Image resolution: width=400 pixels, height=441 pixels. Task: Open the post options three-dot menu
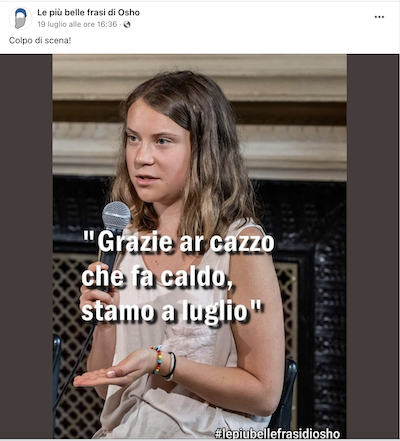pos(379,17)
